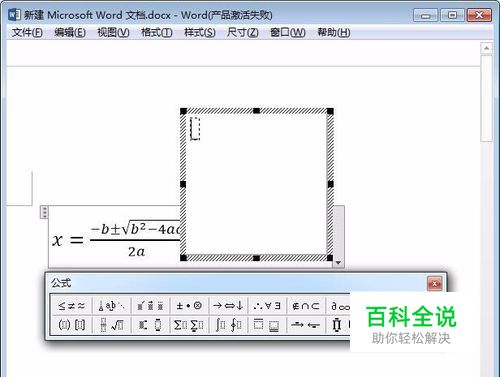Image resolution: width=500 pixels, height=377 pixels.
Task: Open the 样式(S) menu
Action: [200, 33]
